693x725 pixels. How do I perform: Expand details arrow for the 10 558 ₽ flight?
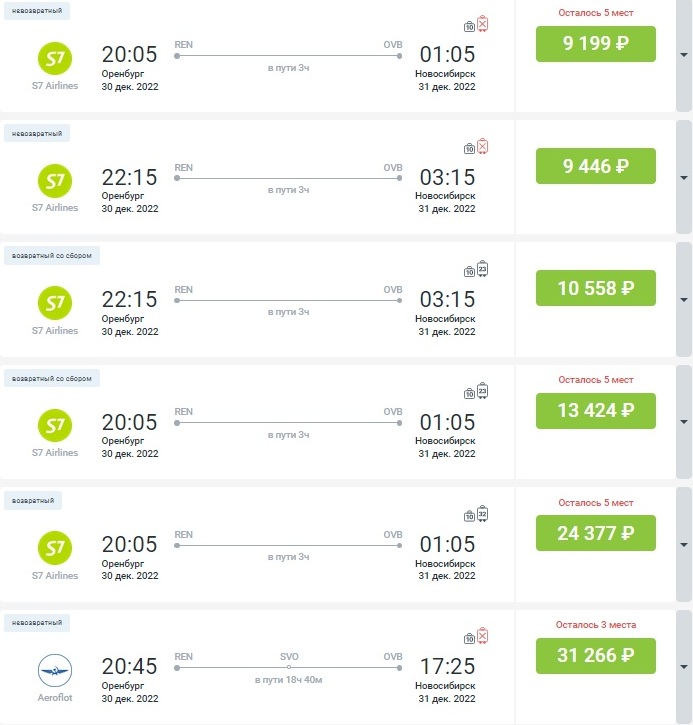pyautogui.click(x=684, y=300)
